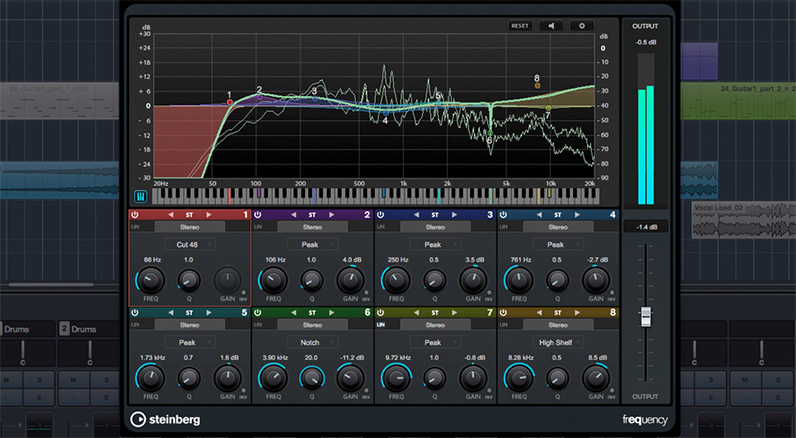The width and height of the screenshot is (796, 438).
Task: Toggle band 8 gain inv indicator
Action: [612, 391]
